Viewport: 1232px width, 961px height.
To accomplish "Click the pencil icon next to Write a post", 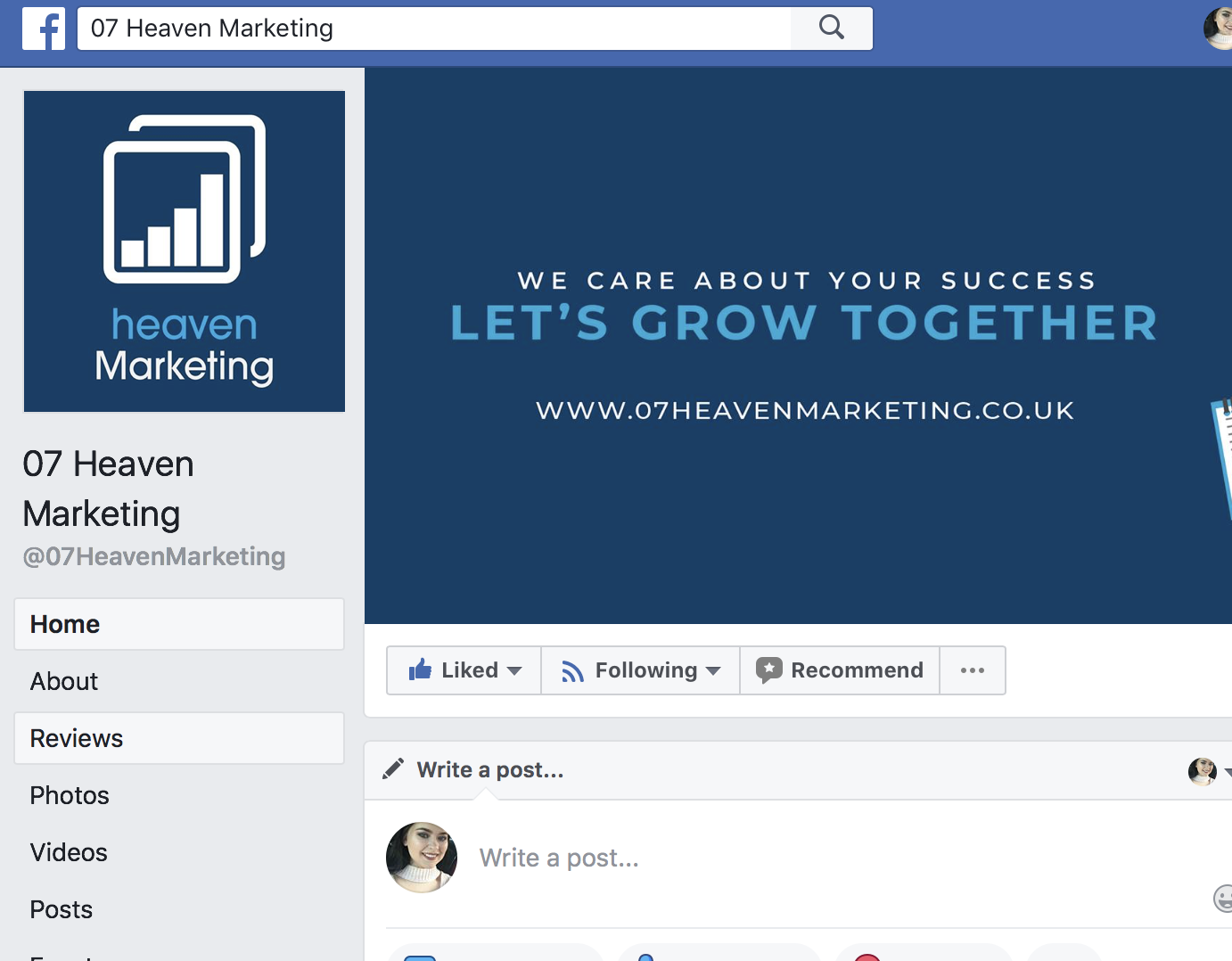I will click(393, 769).
